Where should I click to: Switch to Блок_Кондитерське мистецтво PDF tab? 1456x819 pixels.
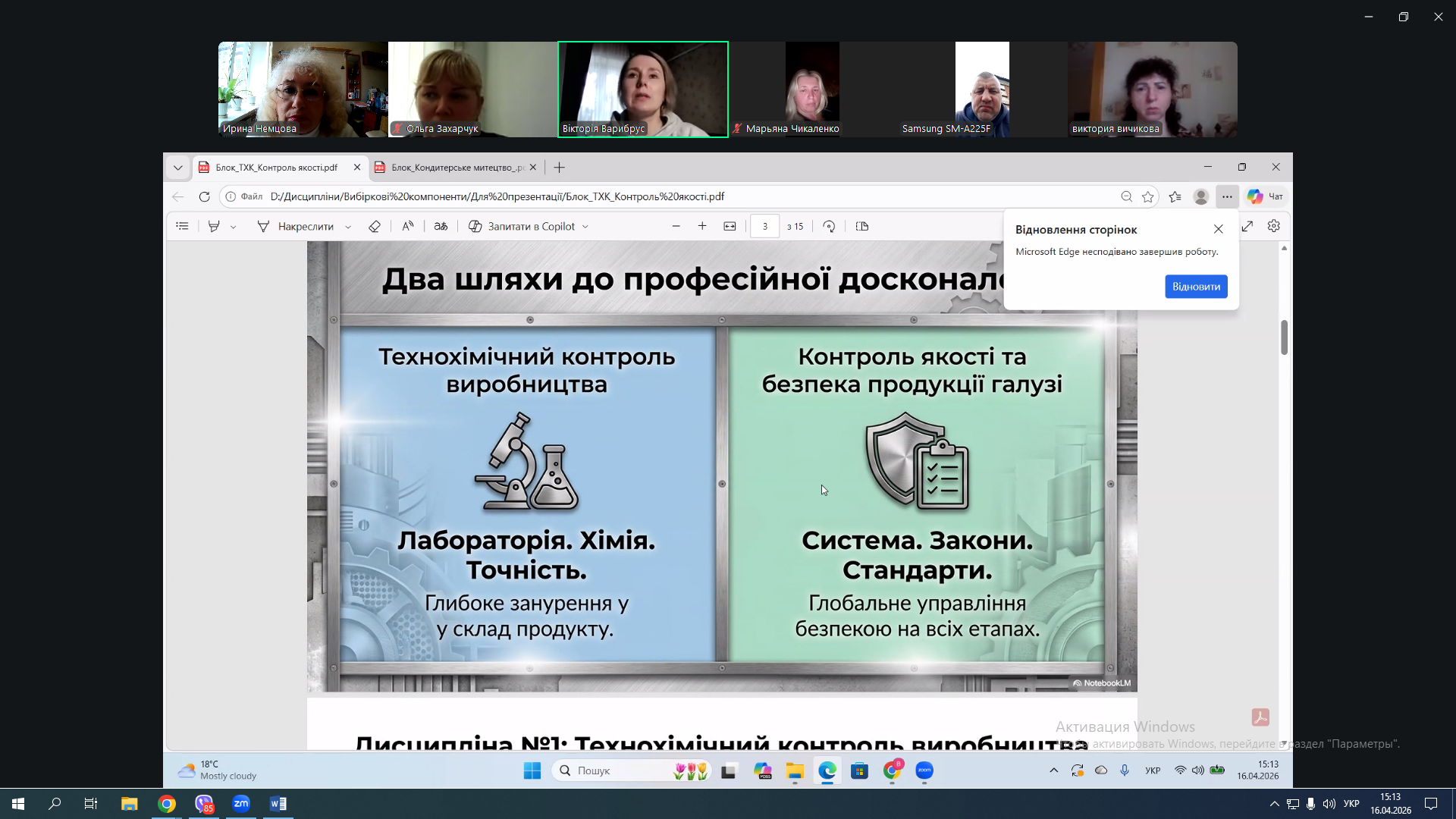click(x=455, y=168)
